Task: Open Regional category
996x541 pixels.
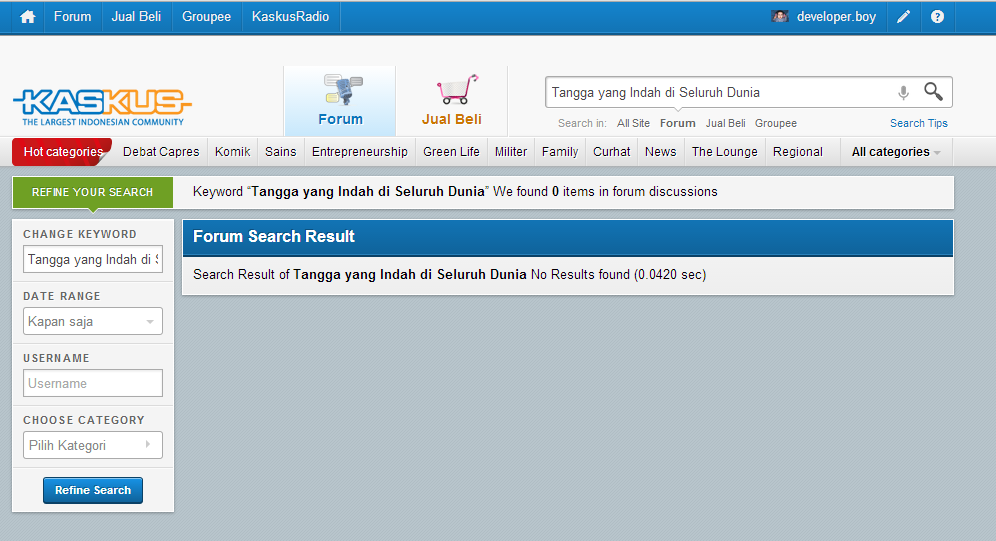Action: (798, 152)
